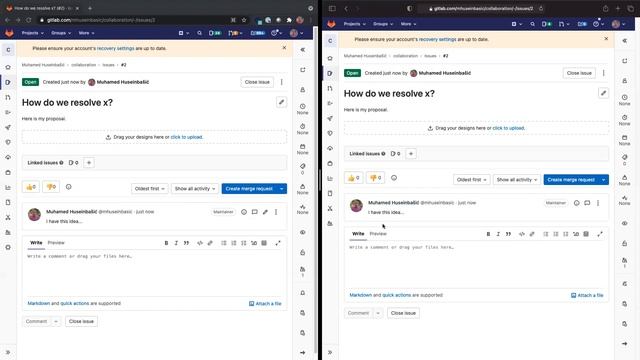
Task: Open Oldest first dropdown in right window
Action: pos(471,180)
